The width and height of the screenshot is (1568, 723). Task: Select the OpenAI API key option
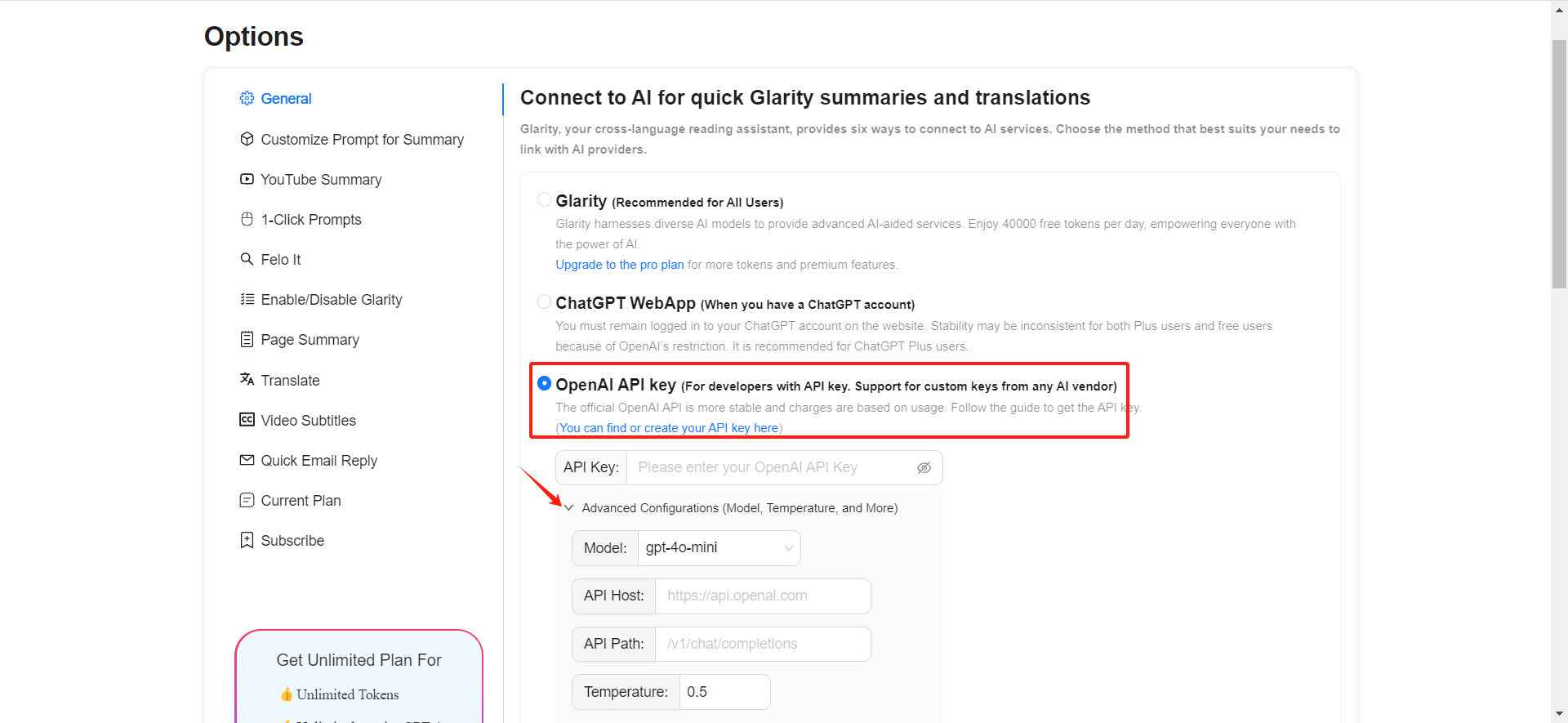pyautogui.click(x=544, y=383)
